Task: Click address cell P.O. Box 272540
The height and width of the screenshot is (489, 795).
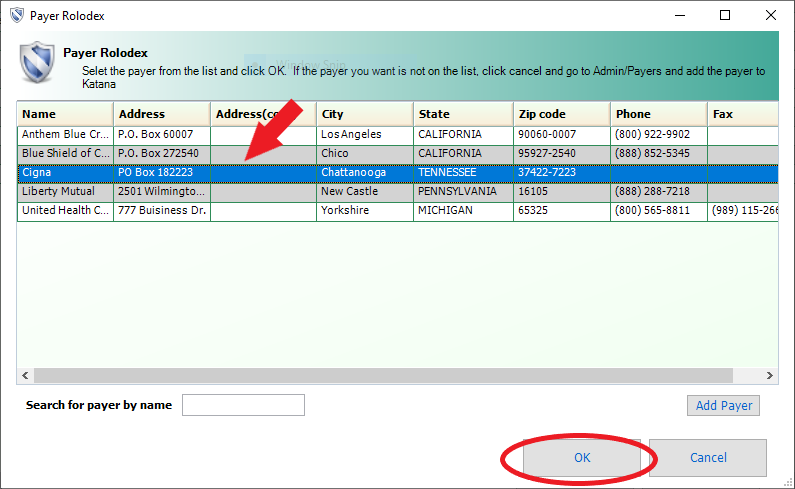Action: [162, 153]
